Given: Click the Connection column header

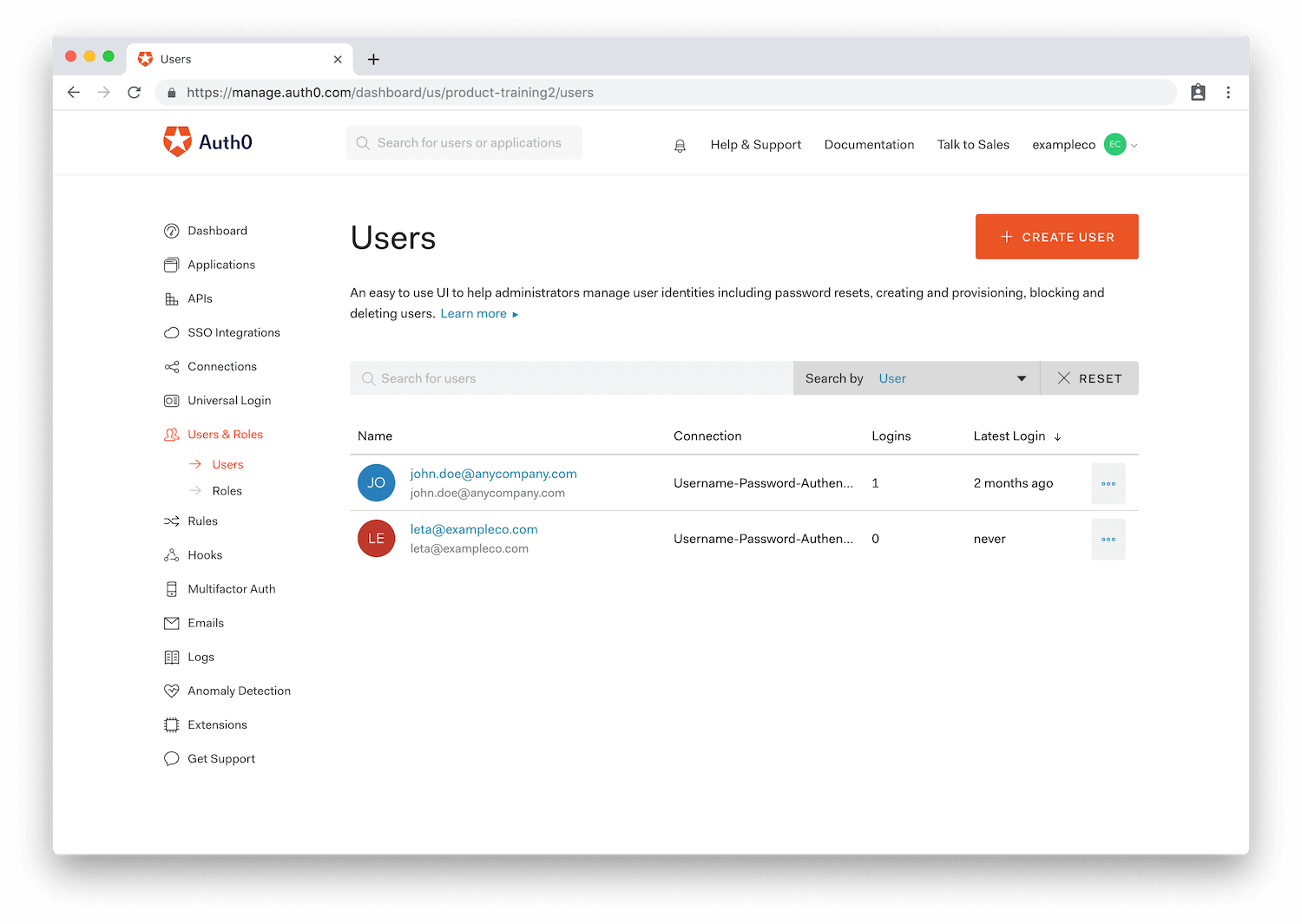Looking at the screenshot, I should [707, 436].
